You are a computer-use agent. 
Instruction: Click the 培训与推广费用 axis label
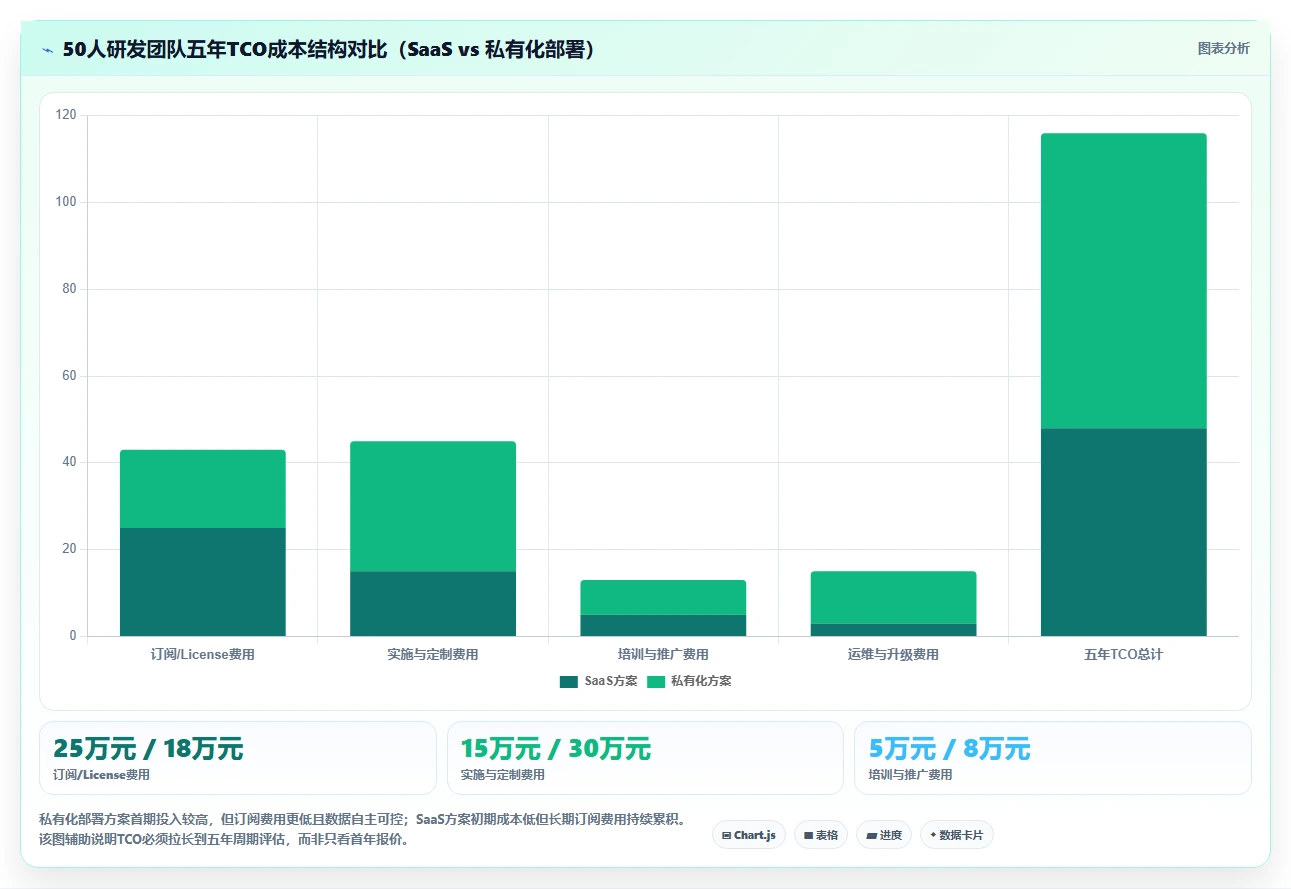[x=663, y=655]
